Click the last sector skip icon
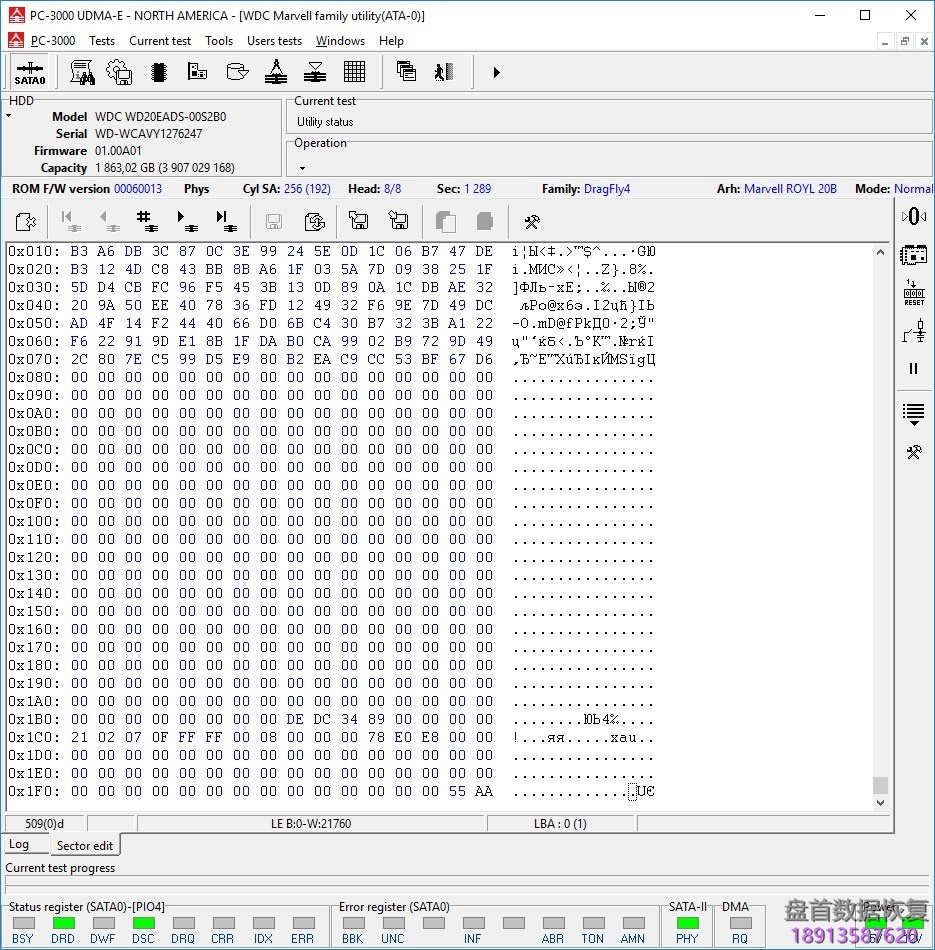 tap(225, 221)
